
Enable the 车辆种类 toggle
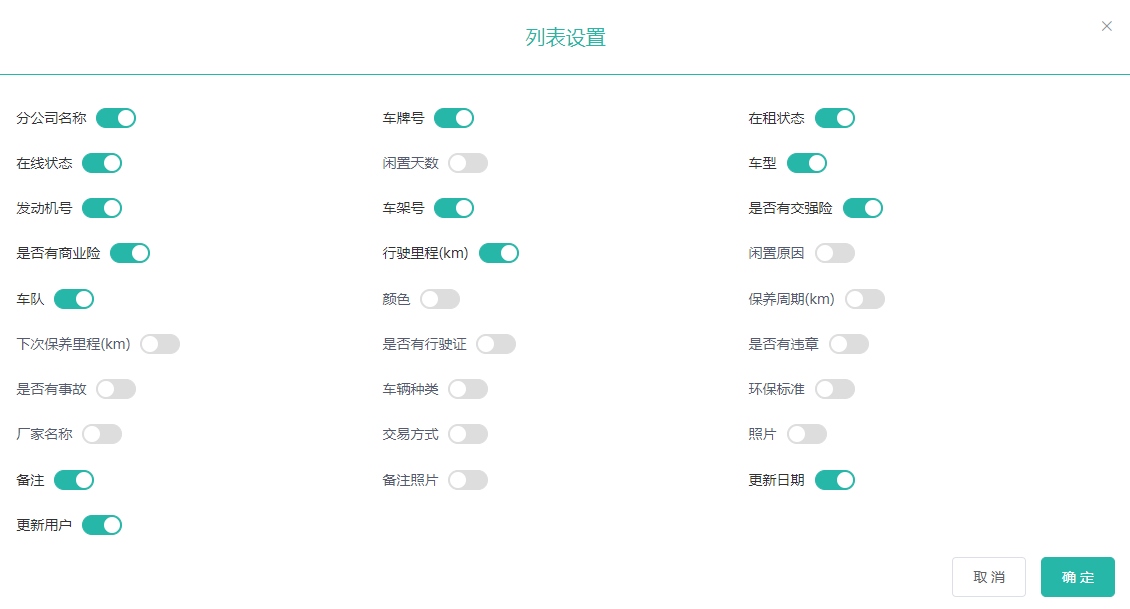tap(467, 389)
